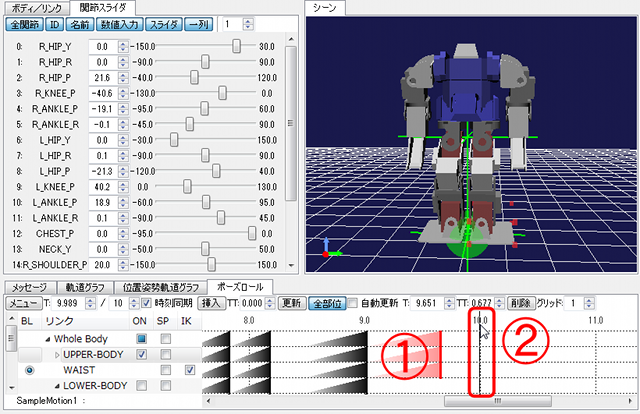Collapse the LOWER-BODY tree node
This screenshot has height=414, width=640.
(56, 386)
